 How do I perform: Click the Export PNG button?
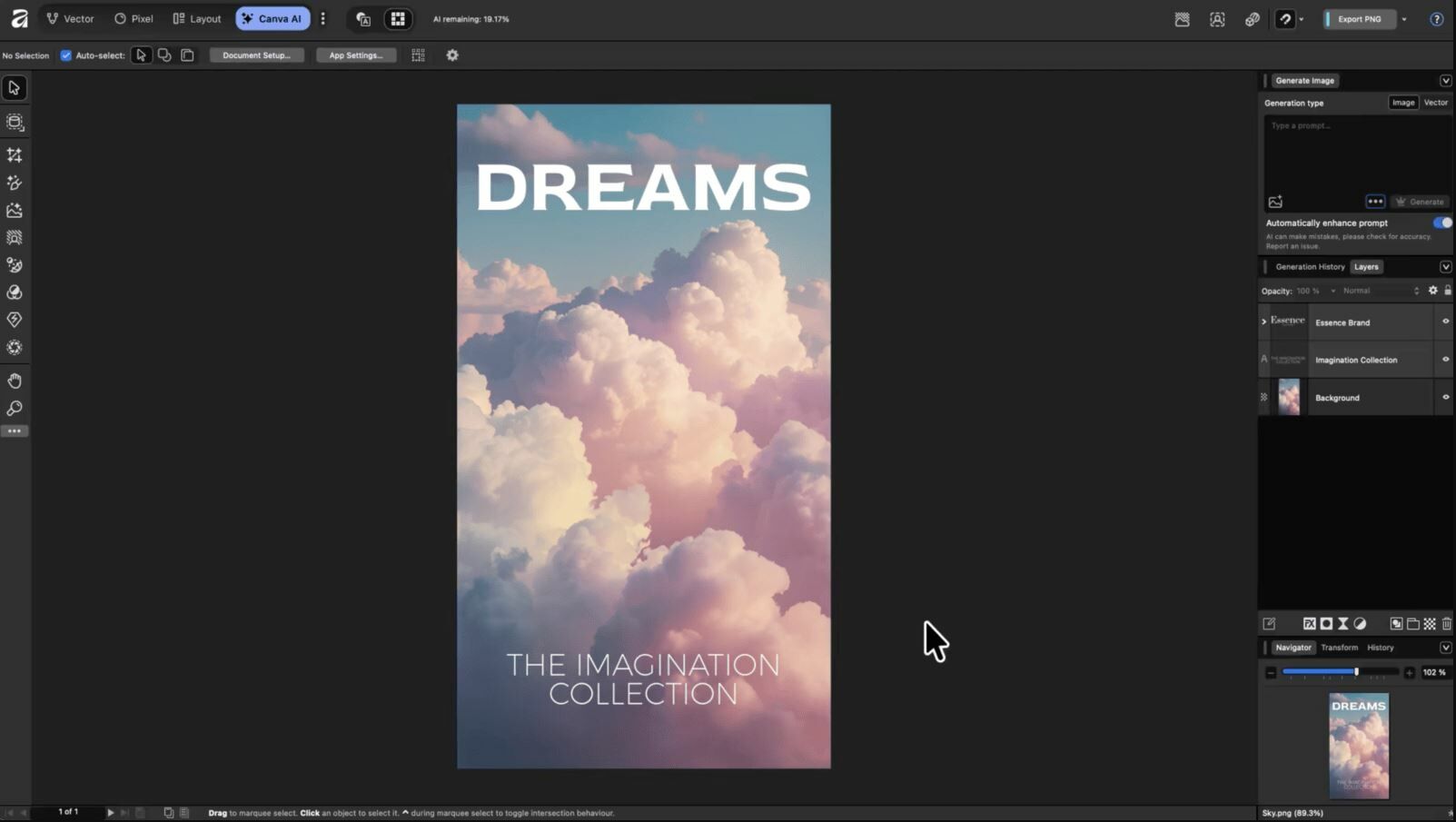tap(1360, 18)
